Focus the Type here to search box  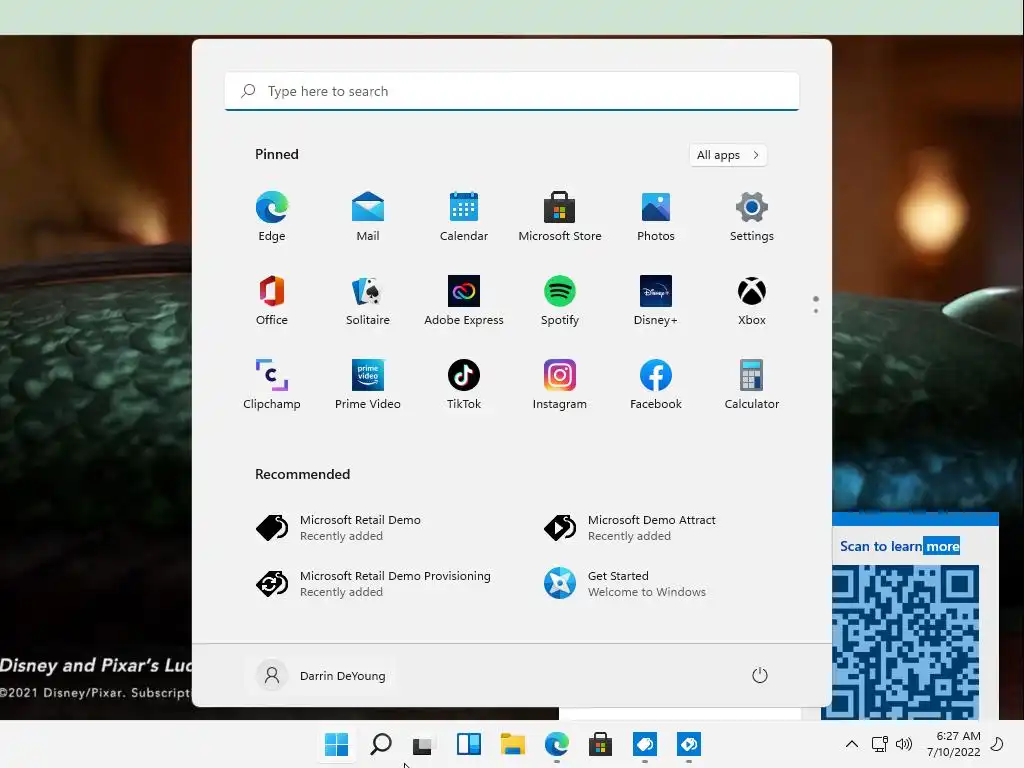(x=512, y=91)
